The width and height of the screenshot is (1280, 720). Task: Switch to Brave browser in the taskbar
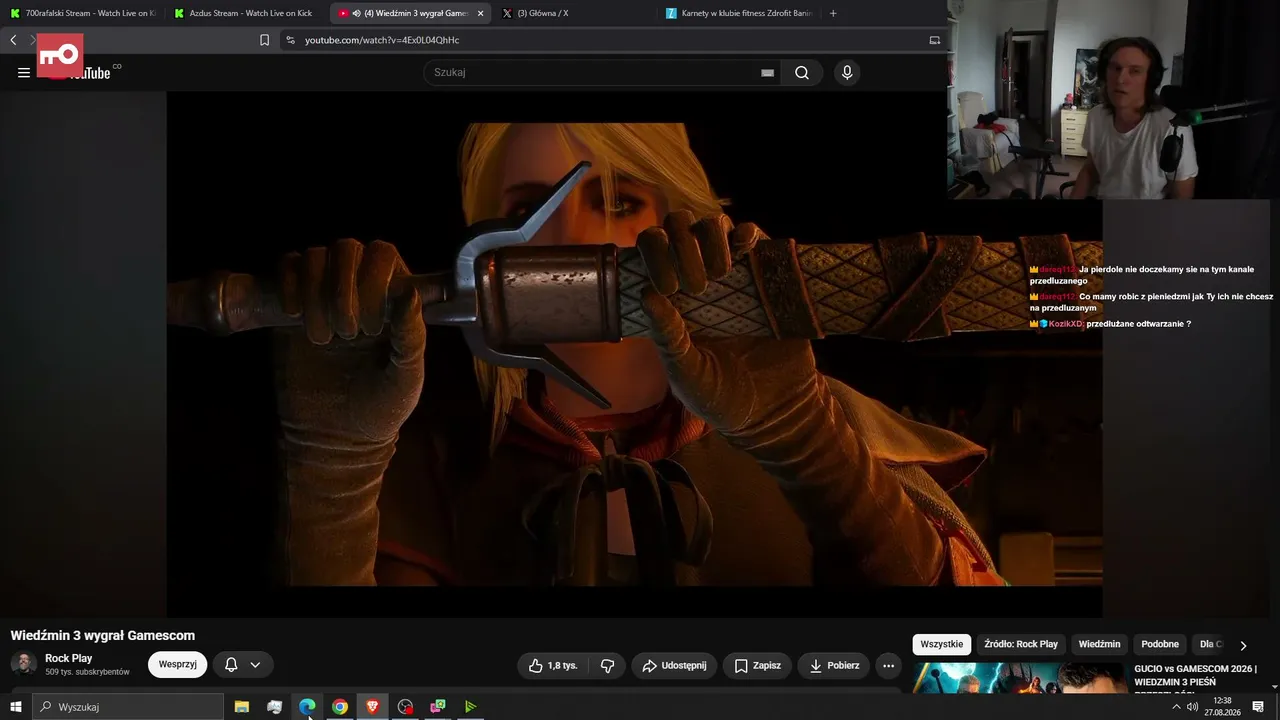373,707
